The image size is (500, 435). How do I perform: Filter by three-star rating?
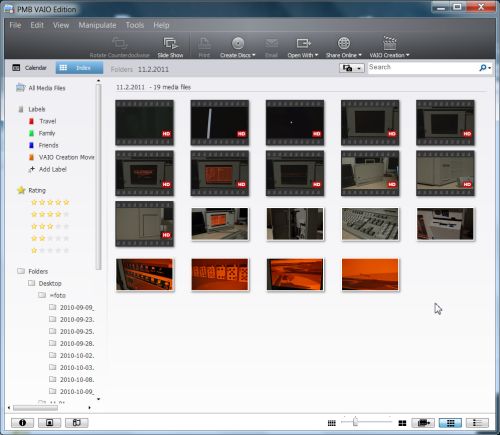coord(50,226)
